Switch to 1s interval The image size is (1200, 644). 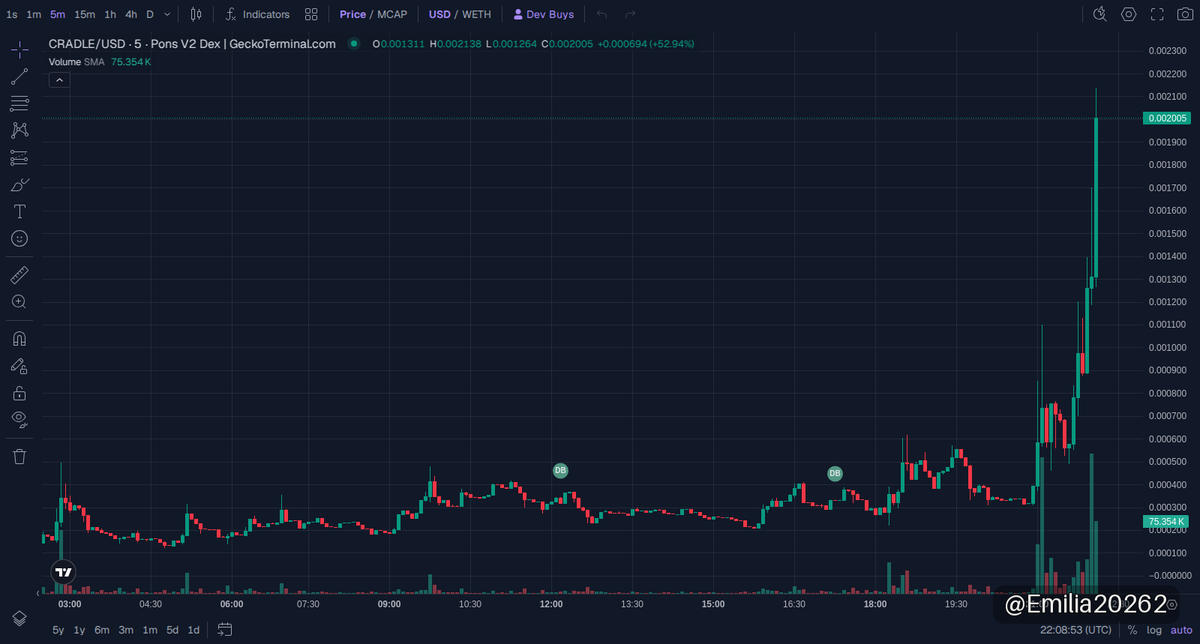11,15
